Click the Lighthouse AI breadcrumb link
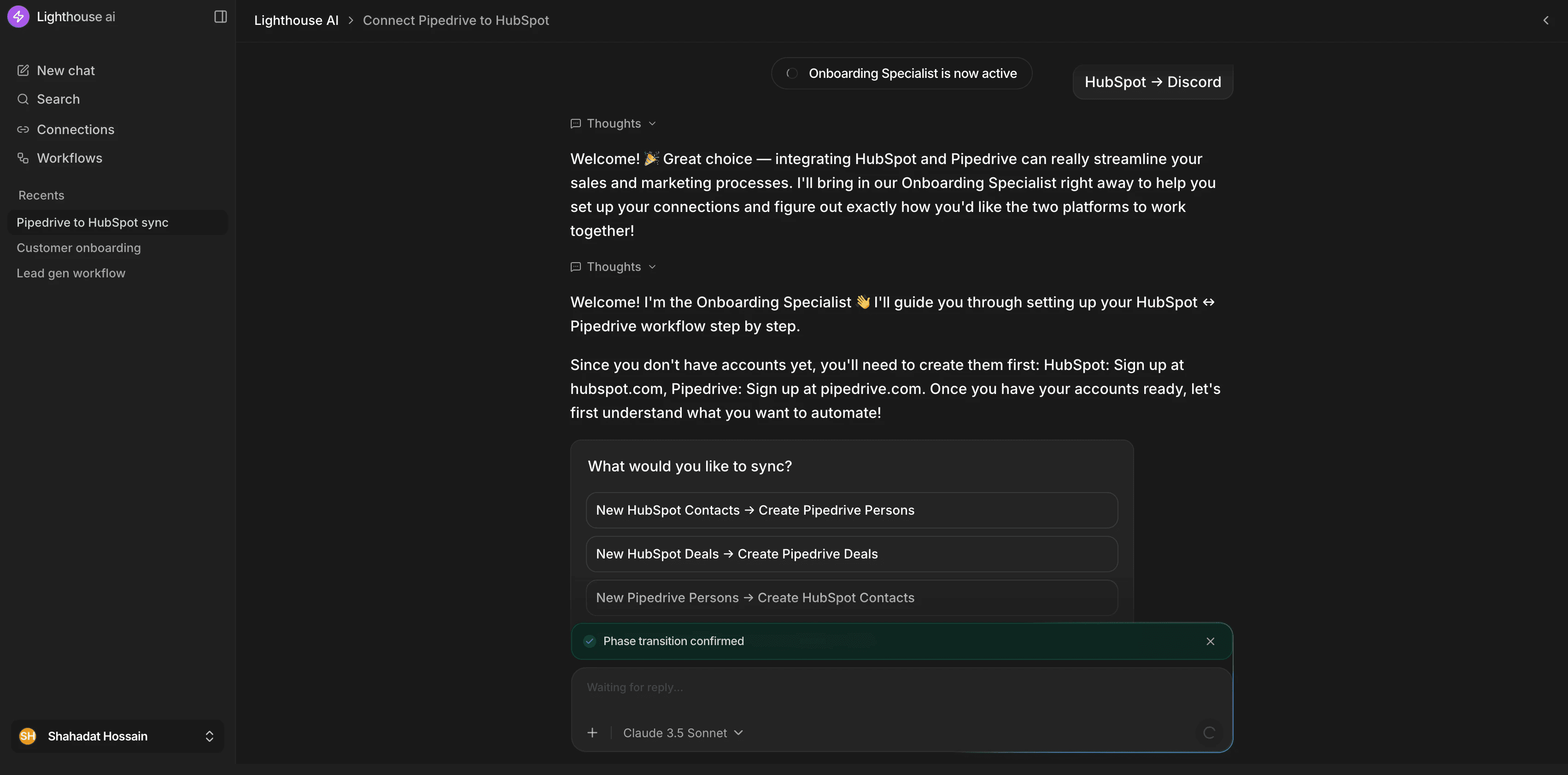This screenshot has height=775, width=1568. pyautogui.click(x=296, y=20)
